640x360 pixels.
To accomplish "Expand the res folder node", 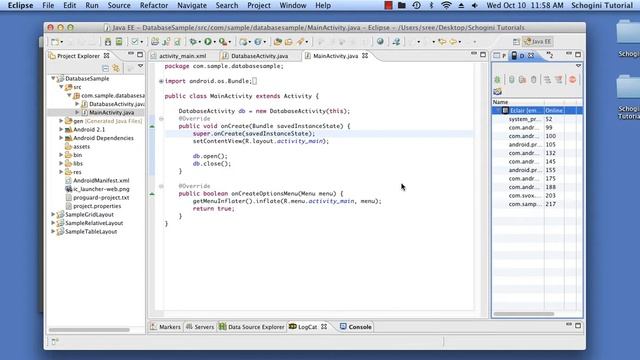I will click(61, 172).
